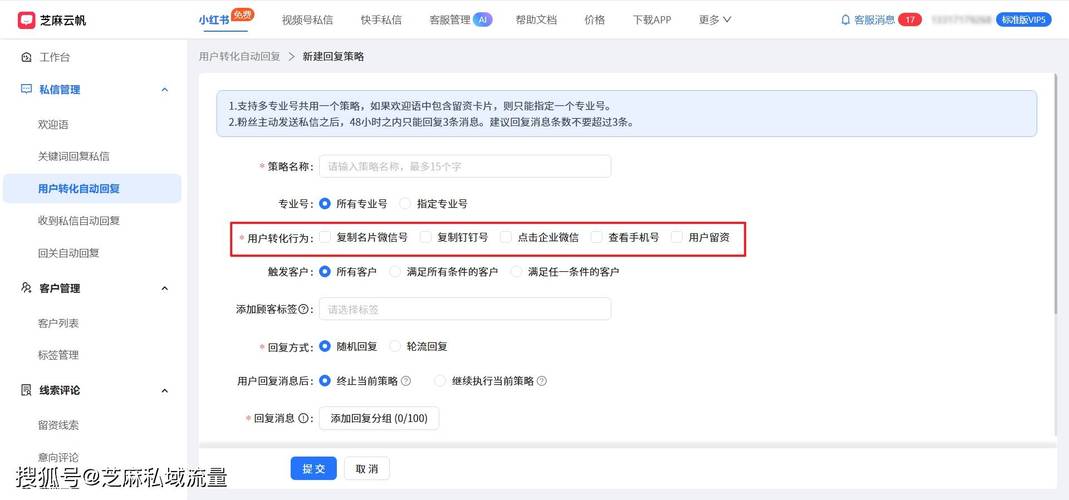Click the 取消 button
1069x500 pixels.
(x=367, y=469)
